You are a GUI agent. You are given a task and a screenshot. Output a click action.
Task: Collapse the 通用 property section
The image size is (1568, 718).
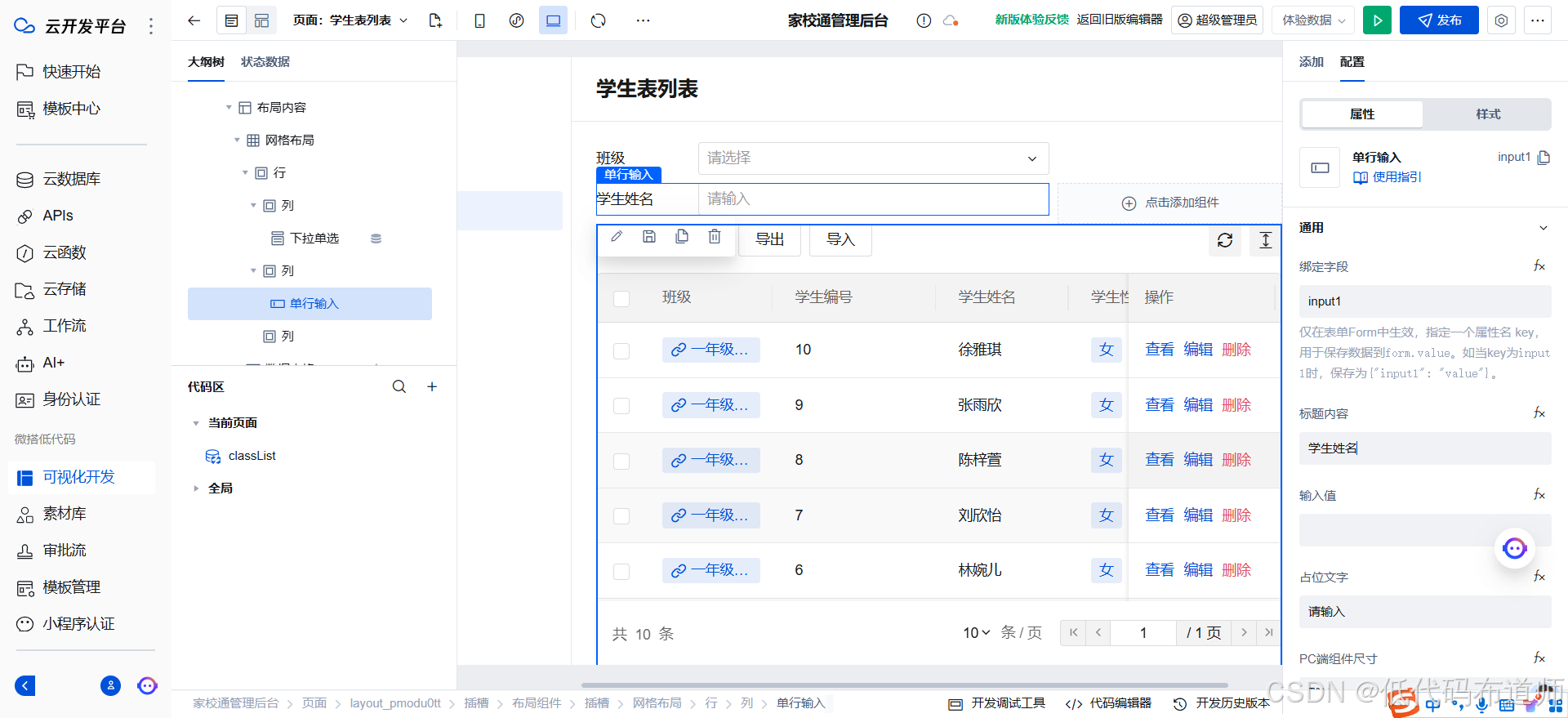[1543, 228]
